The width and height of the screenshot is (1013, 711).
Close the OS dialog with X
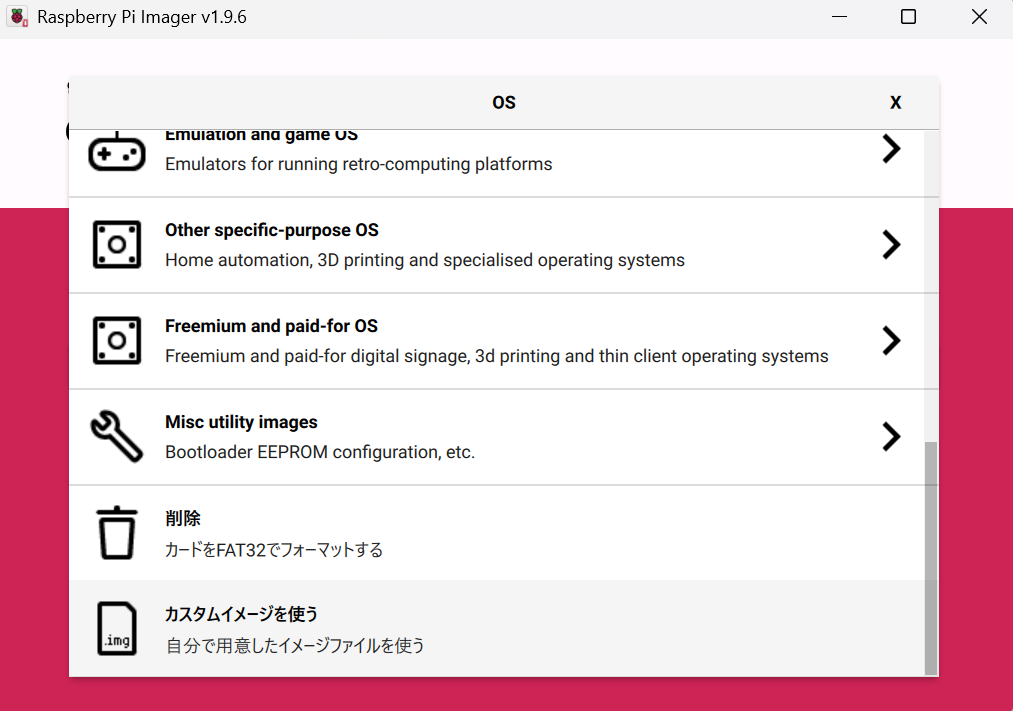point(895,103)
